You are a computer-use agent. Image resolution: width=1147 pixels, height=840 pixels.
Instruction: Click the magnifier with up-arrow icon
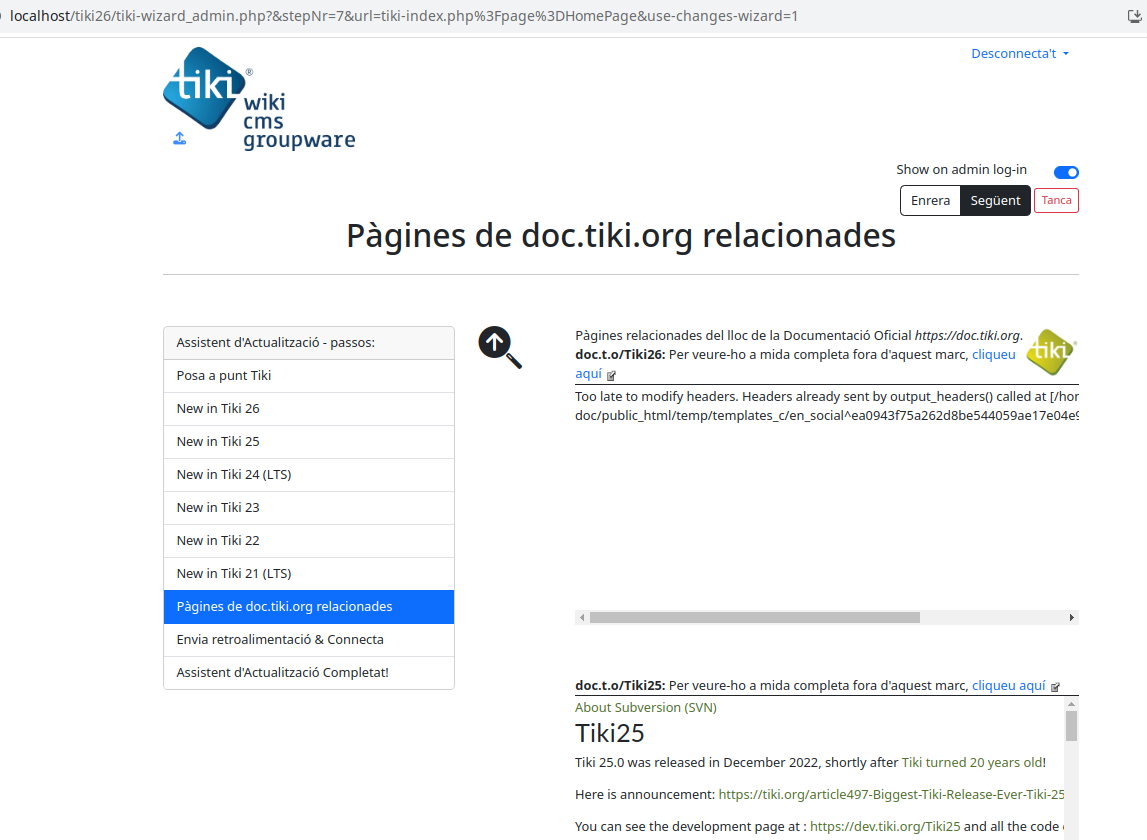coord(500,347)
